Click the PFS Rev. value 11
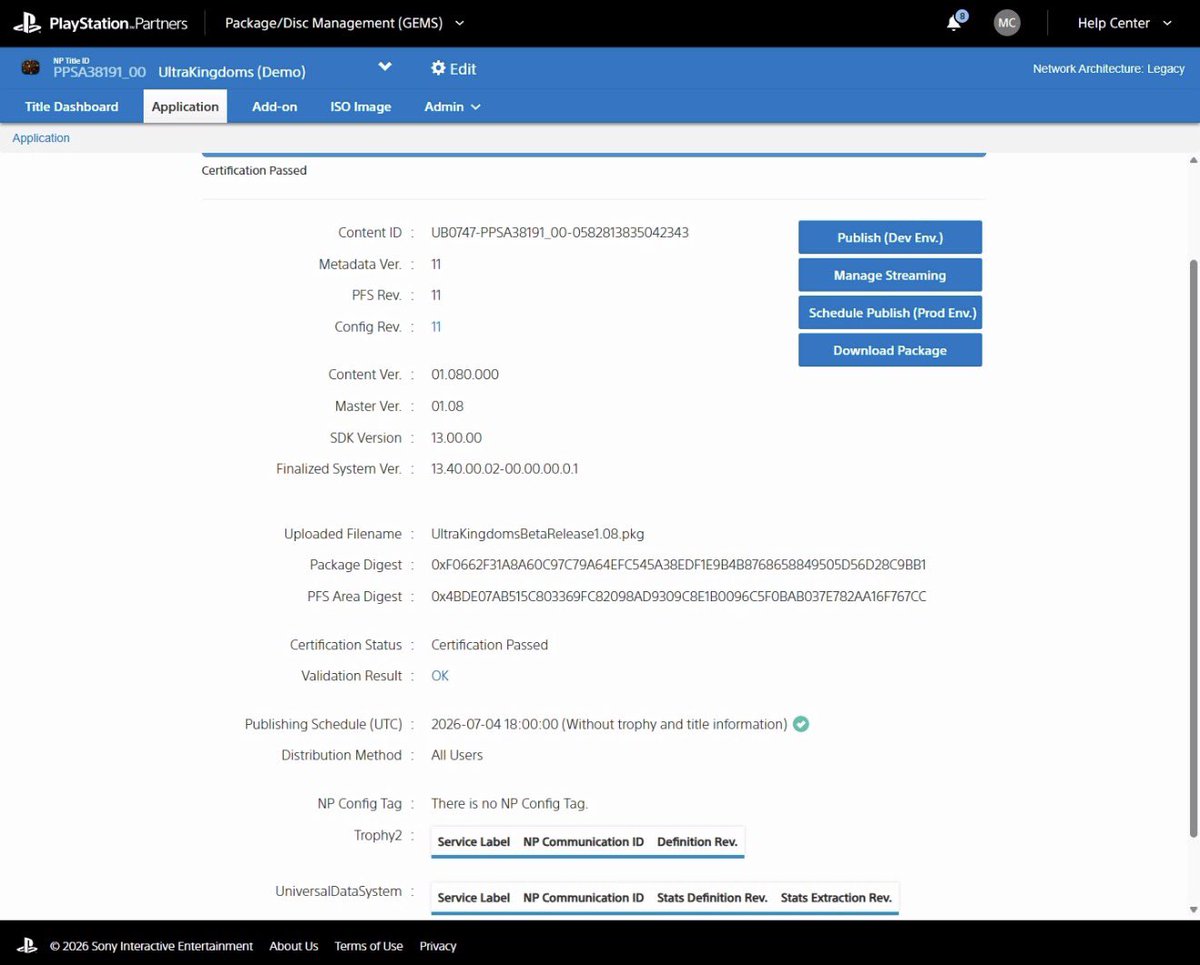The image size is (1200, 965). (x=436, y=296)
